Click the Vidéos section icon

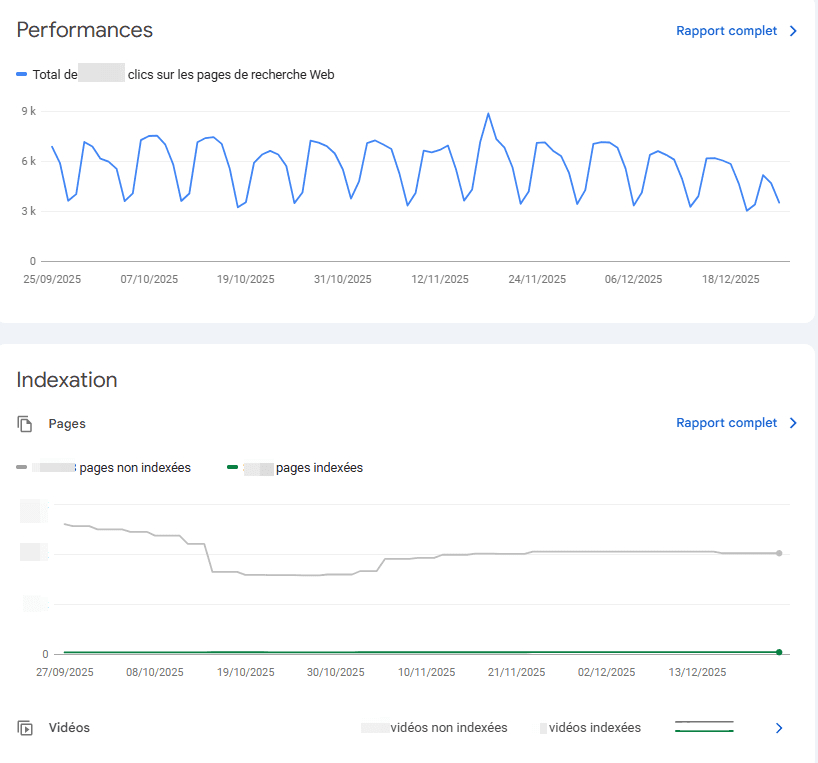tap(24, 728)
